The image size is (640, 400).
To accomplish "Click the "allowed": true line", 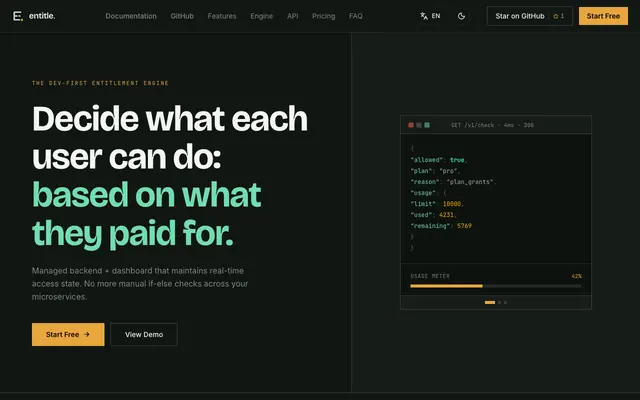I will (x=439, y=160).
